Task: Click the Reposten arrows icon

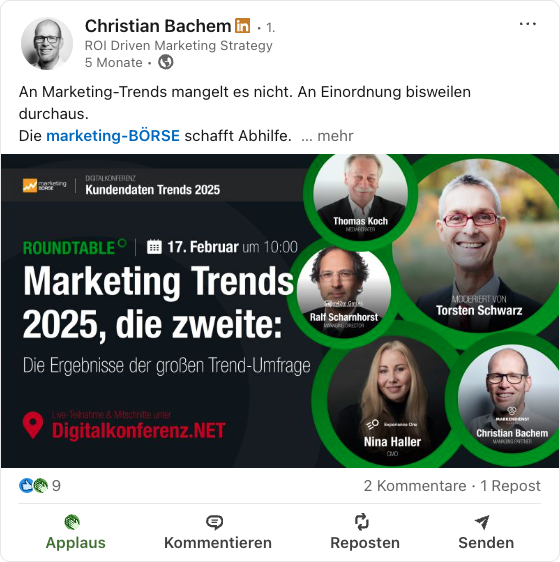Action: (x=361, y=522)
